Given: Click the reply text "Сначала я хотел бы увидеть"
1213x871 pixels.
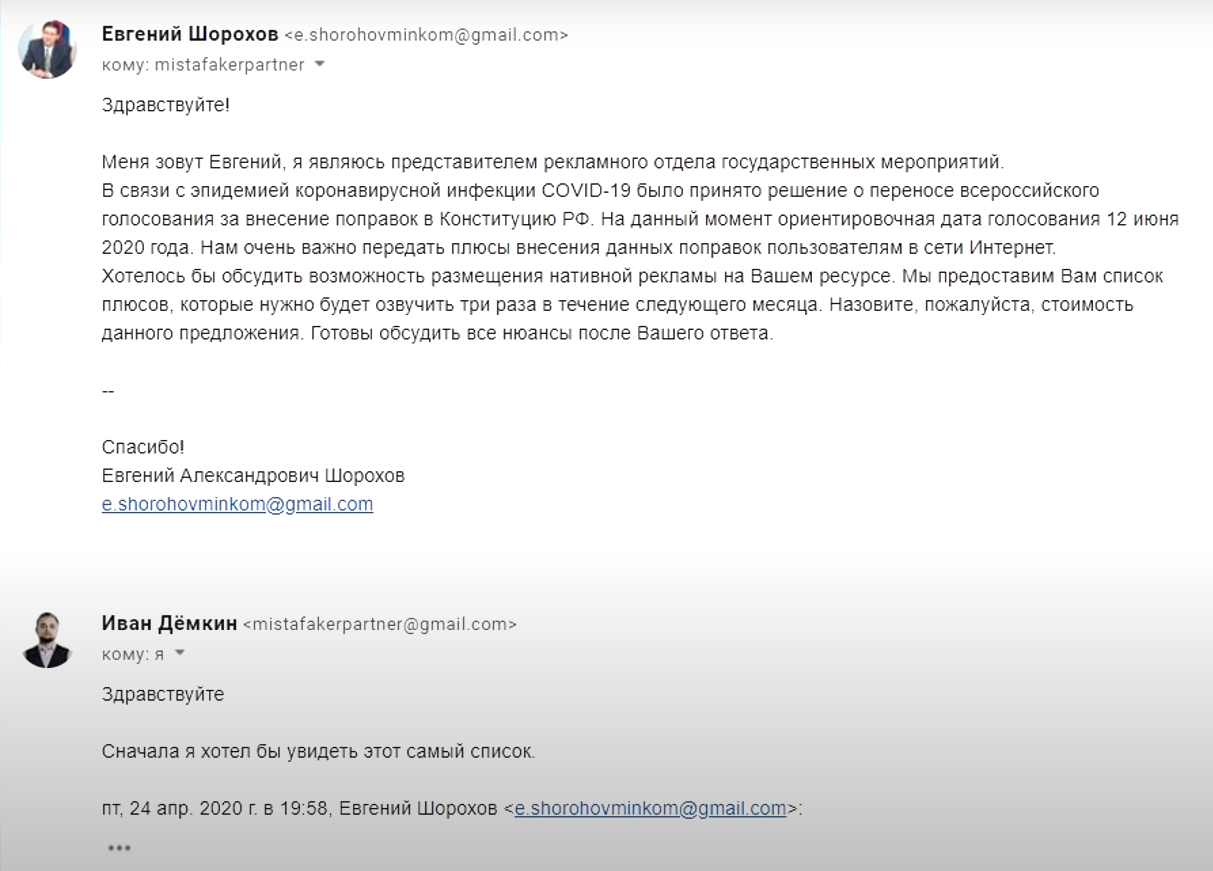Looking at the screenshot, I should [318, 751].
